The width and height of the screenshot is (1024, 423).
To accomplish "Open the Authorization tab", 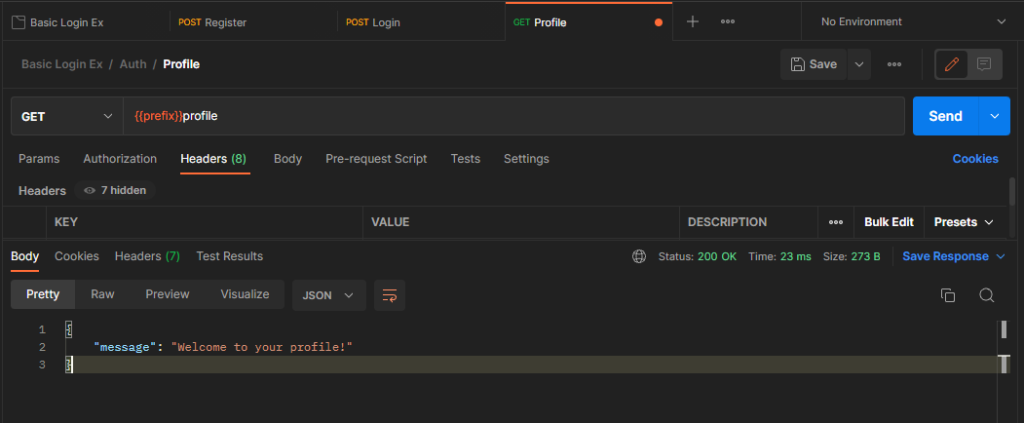I will pyautogui.click(x=120, y=159).
